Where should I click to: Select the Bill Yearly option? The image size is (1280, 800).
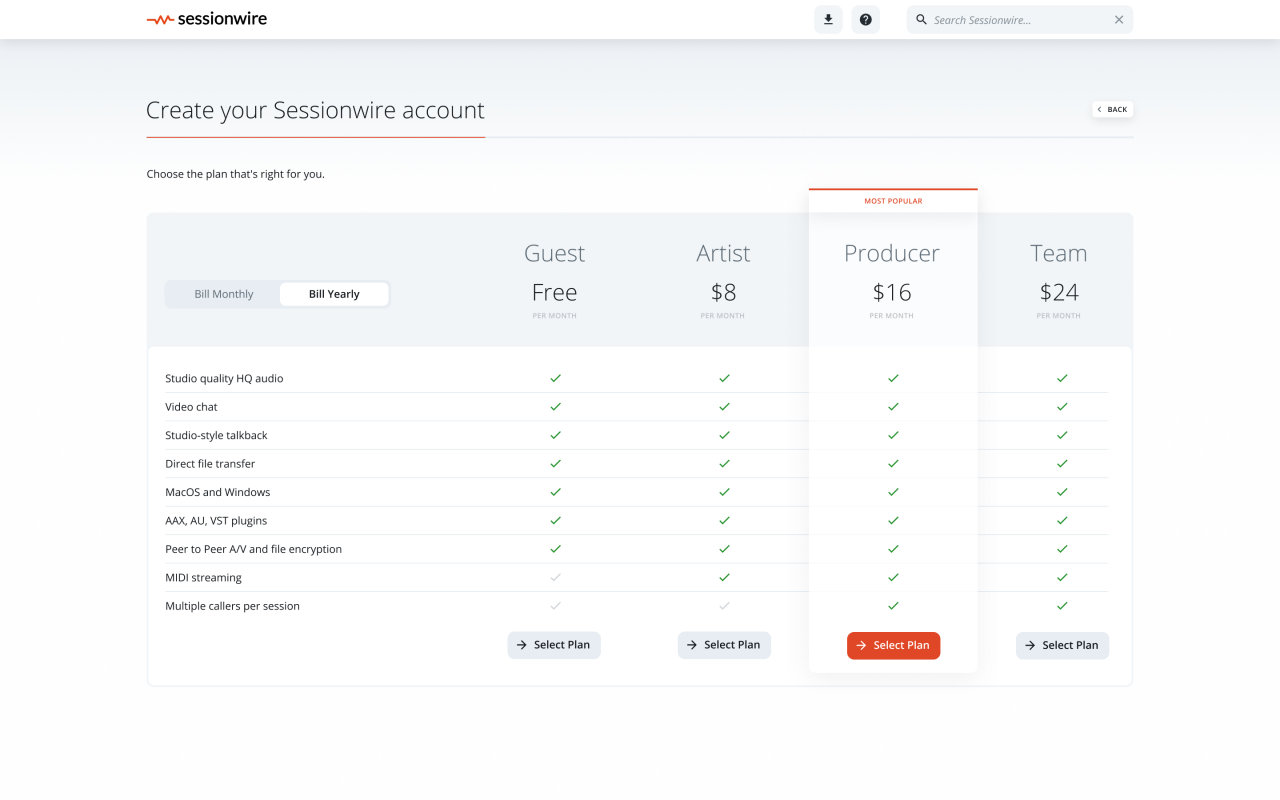click(334, 294)
